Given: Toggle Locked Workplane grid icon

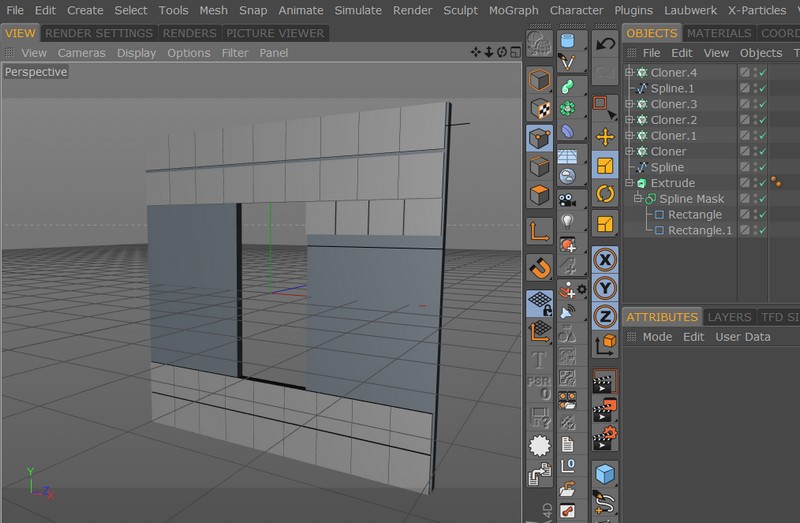Looking at the screenshot, I should click(x=539, y=303).
